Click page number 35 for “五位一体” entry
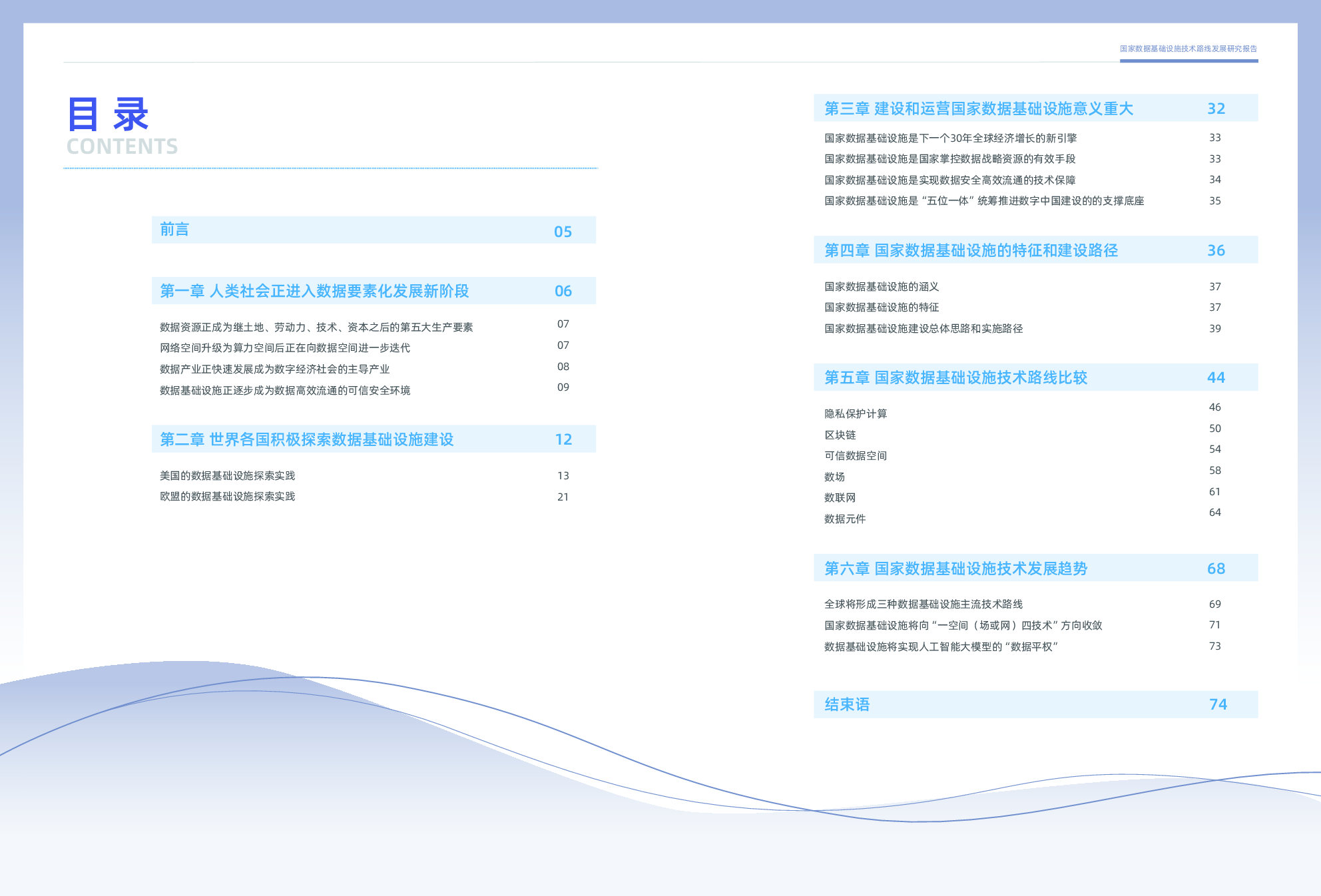Image resolution: width=1321 pixels, height=896 pixels. [x=1215, y=200]
